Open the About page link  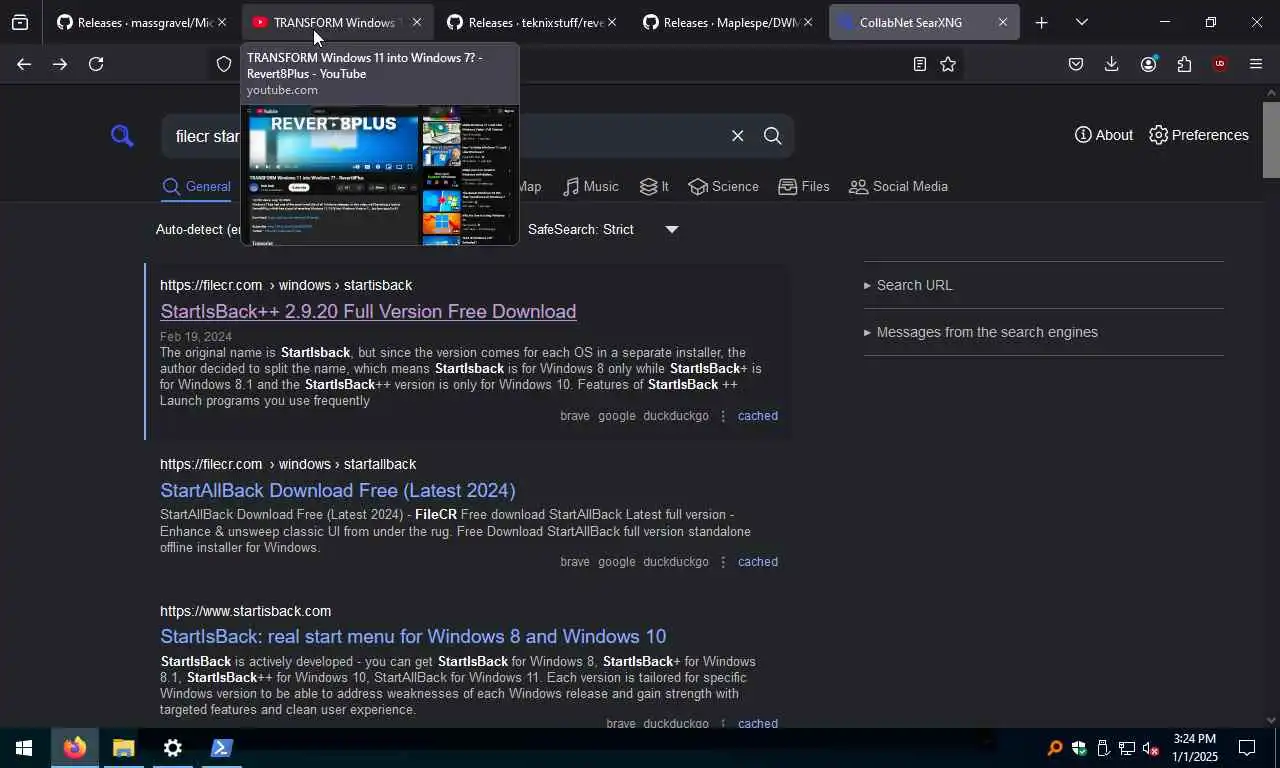point(1104,135)
